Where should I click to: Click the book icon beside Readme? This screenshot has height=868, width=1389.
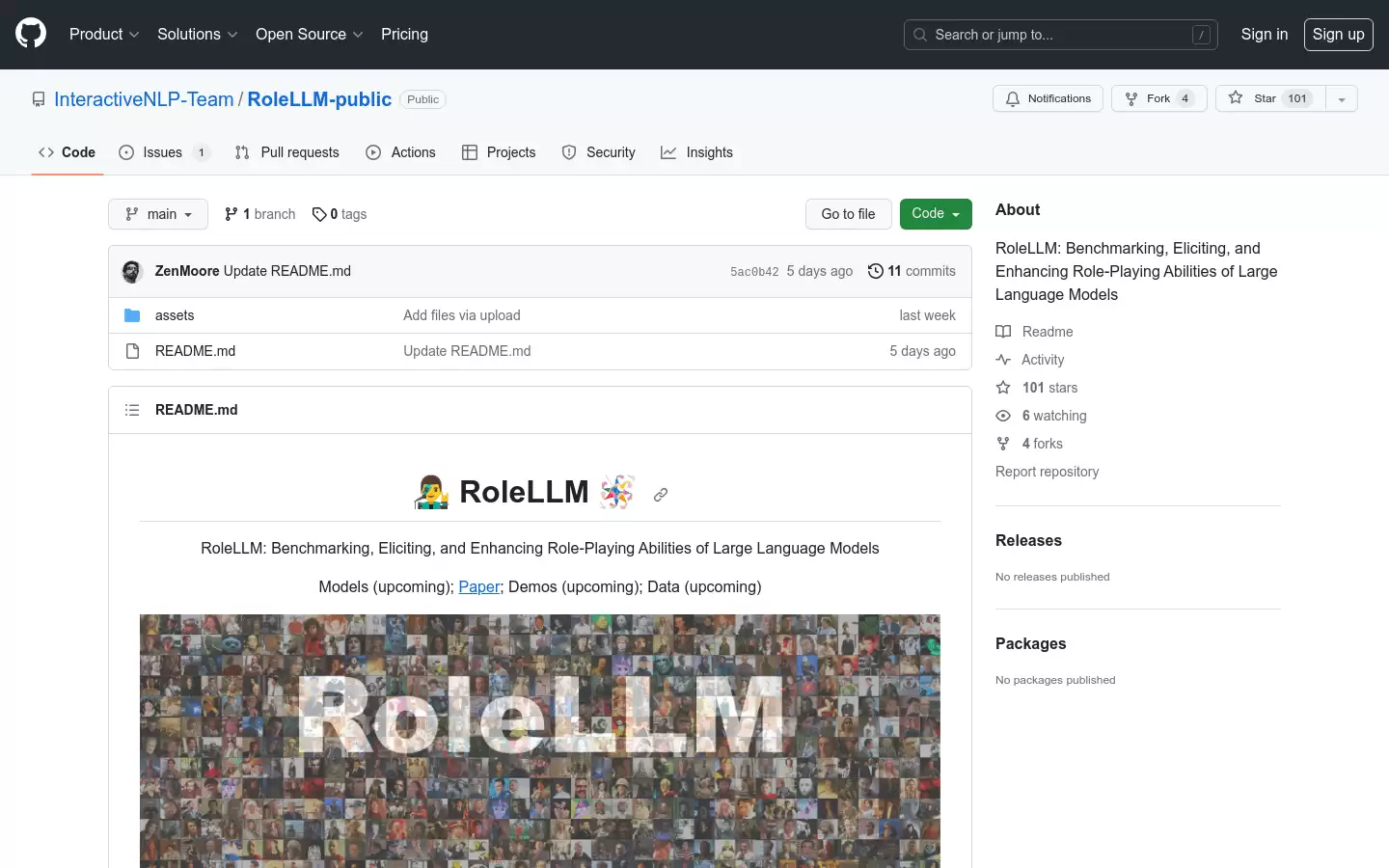pos(1003,332)
